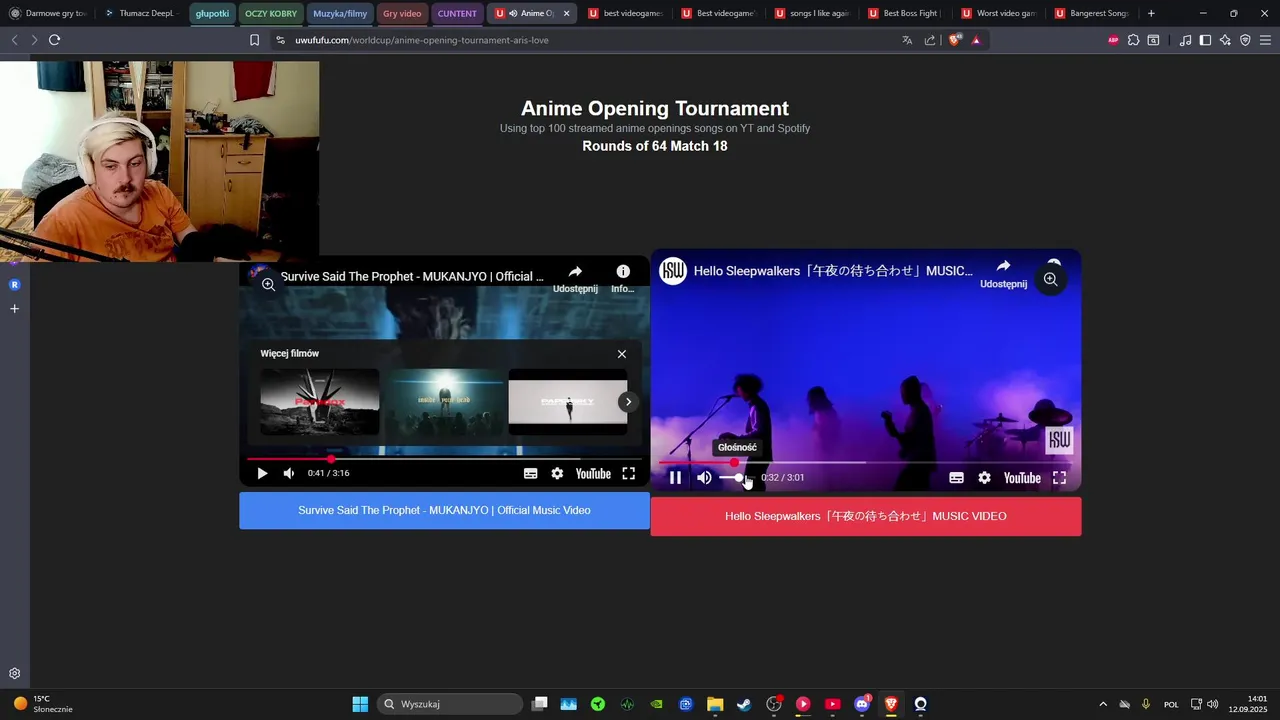The height and width of the screenshot is (720, 1280).
Task: Open the white suggested video thumbnail
Action: coord(568,402)
